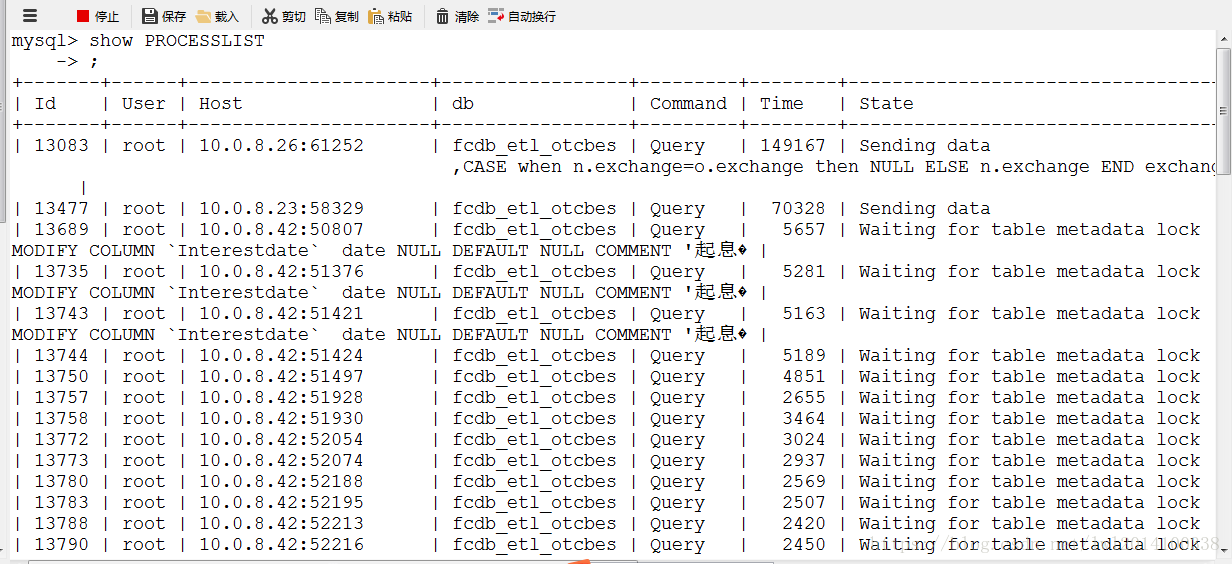Viewport: 1232px width, 564px height.
Task: Click the 'show PROCESSLIST' command text
Action: point(177,41)
